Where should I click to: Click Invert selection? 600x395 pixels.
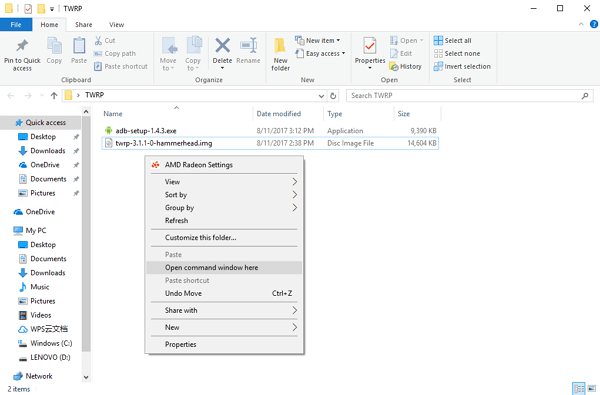click(462, 67)
